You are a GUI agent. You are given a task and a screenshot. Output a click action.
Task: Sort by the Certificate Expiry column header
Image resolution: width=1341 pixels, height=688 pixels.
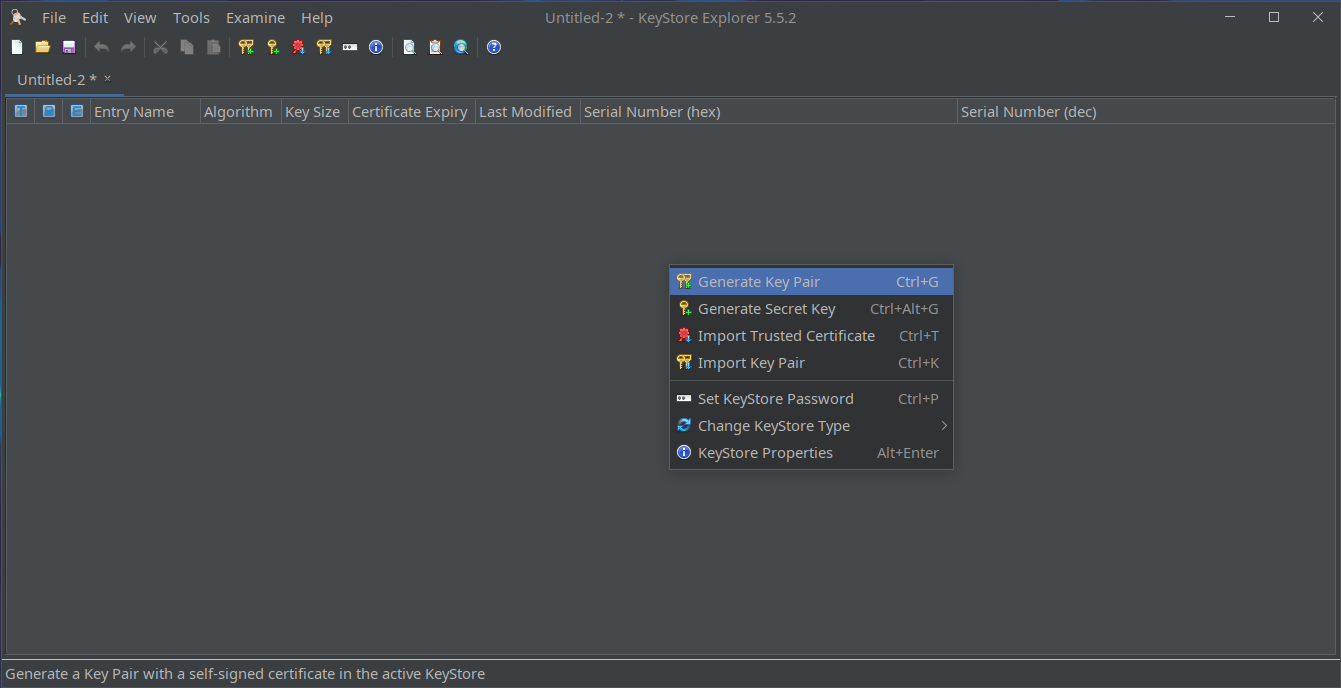click(410, 112)
